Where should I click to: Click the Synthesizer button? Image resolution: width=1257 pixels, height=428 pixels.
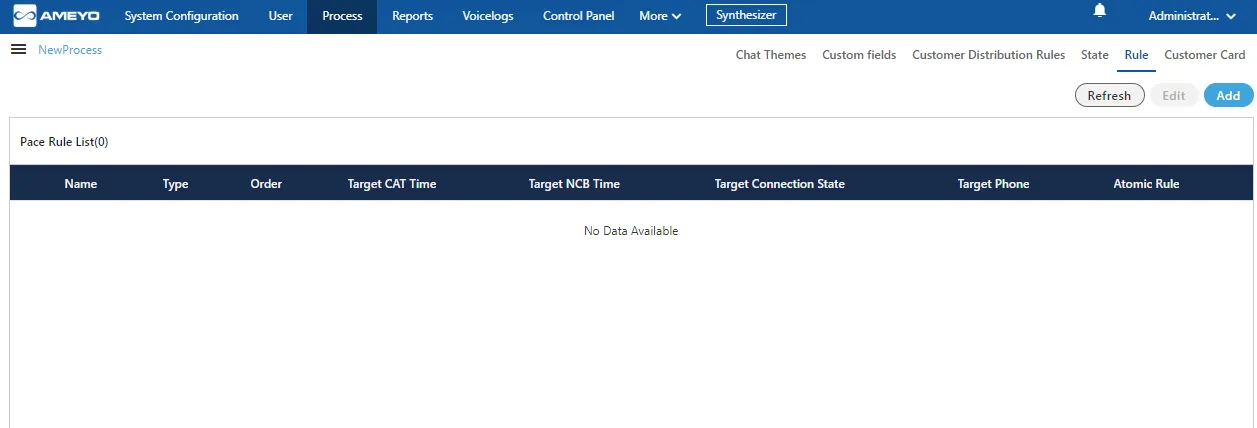point(746,15)
